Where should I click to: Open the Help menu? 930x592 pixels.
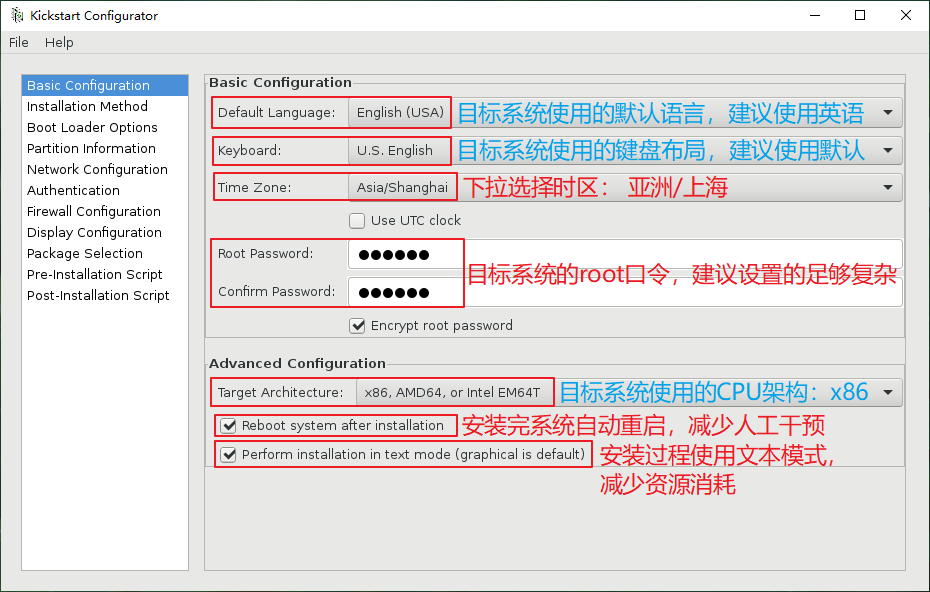(59, 43)
